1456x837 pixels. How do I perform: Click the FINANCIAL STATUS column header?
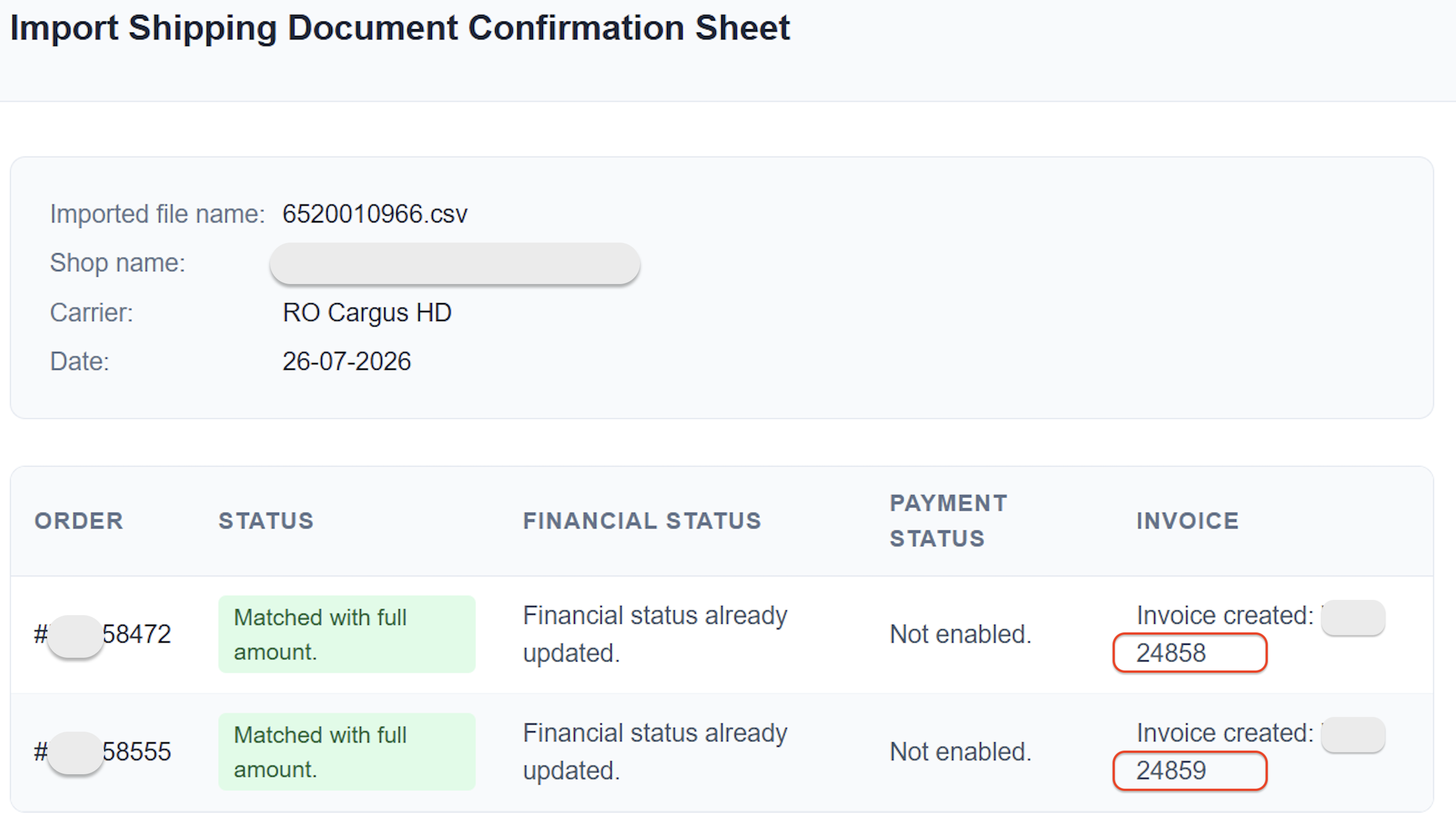tap(642, 521)
